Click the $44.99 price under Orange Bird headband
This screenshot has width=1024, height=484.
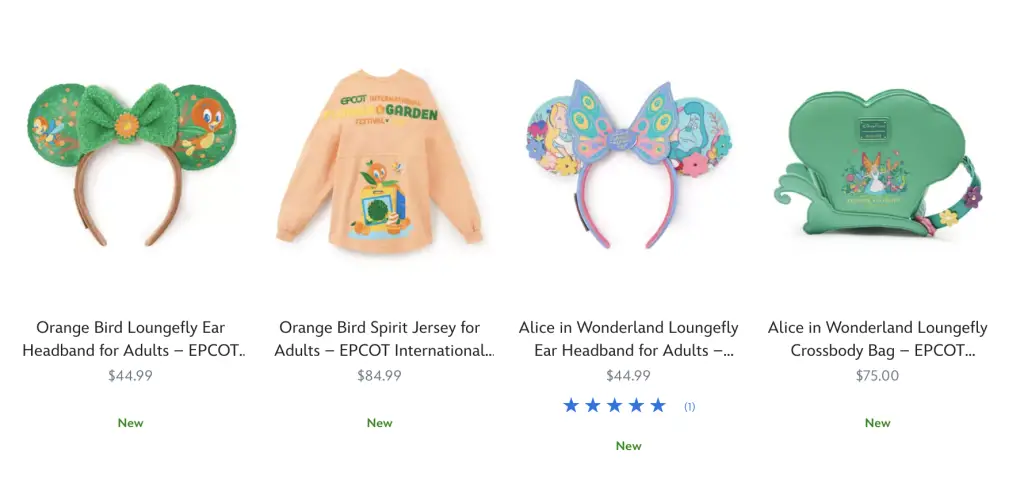pos(130,376)
